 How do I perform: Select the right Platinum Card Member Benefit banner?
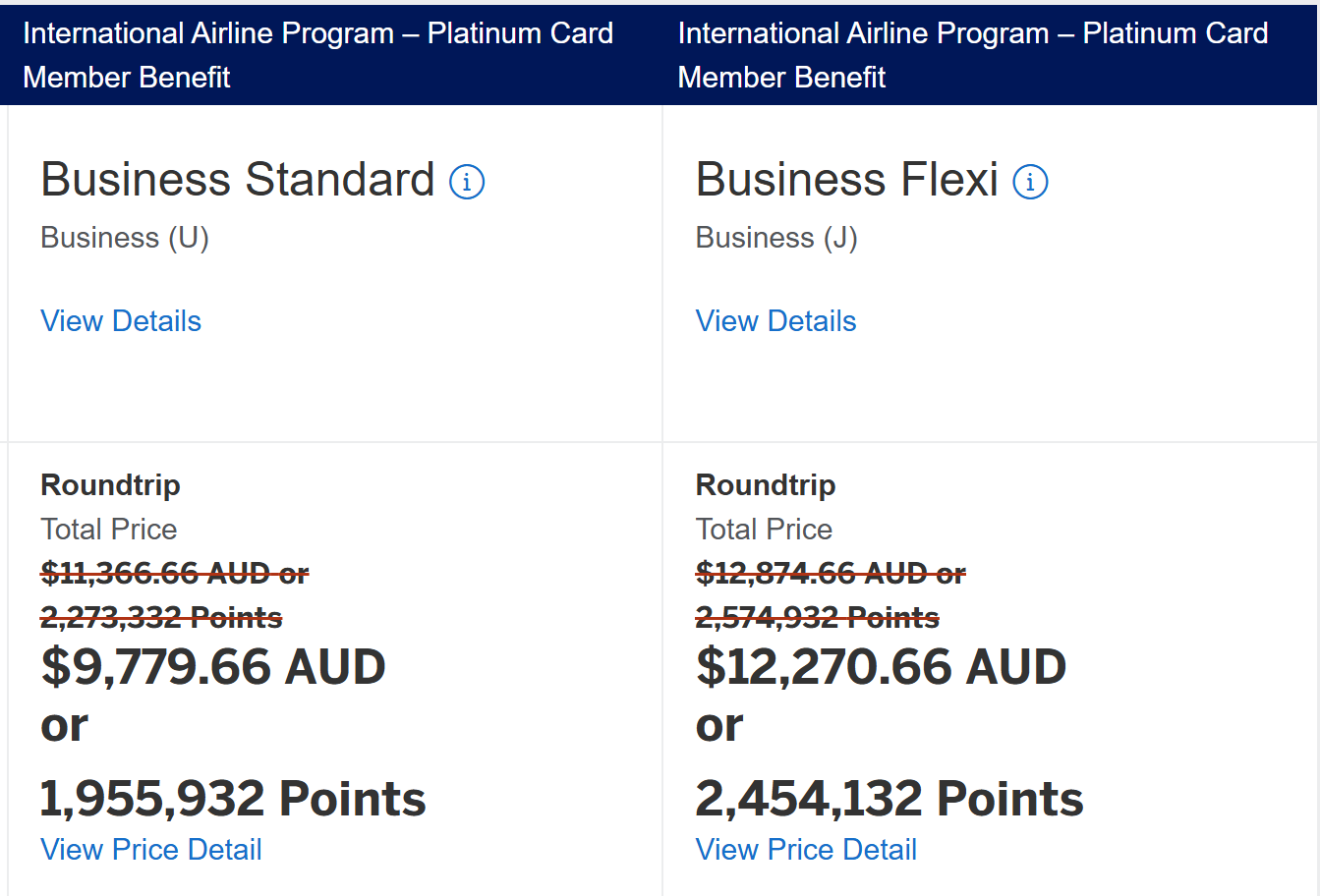pyautogui.click(x=972, y=55)
